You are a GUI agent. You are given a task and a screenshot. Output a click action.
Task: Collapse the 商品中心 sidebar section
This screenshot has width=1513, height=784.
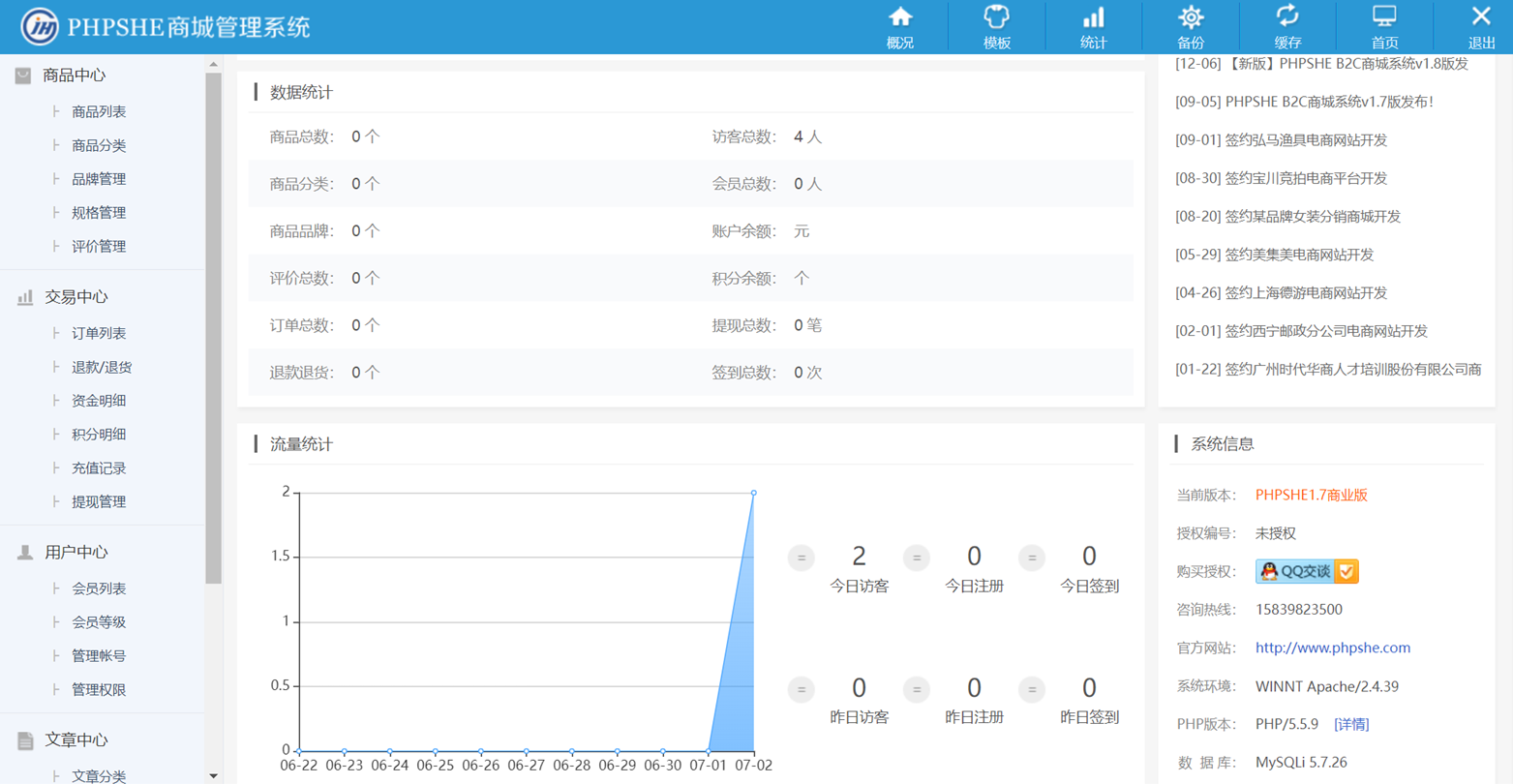(x=74, y=75)
